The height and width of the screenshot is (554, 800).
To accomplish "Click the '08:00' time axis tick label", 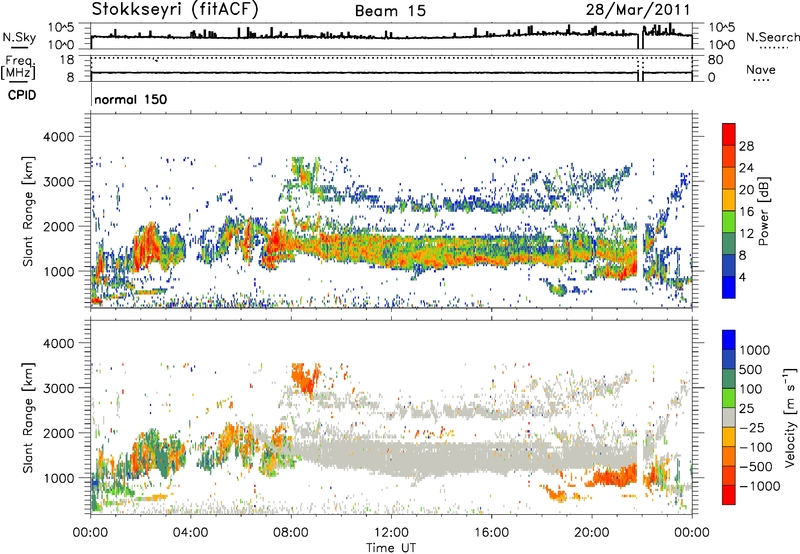I will (x=291, y=533).
